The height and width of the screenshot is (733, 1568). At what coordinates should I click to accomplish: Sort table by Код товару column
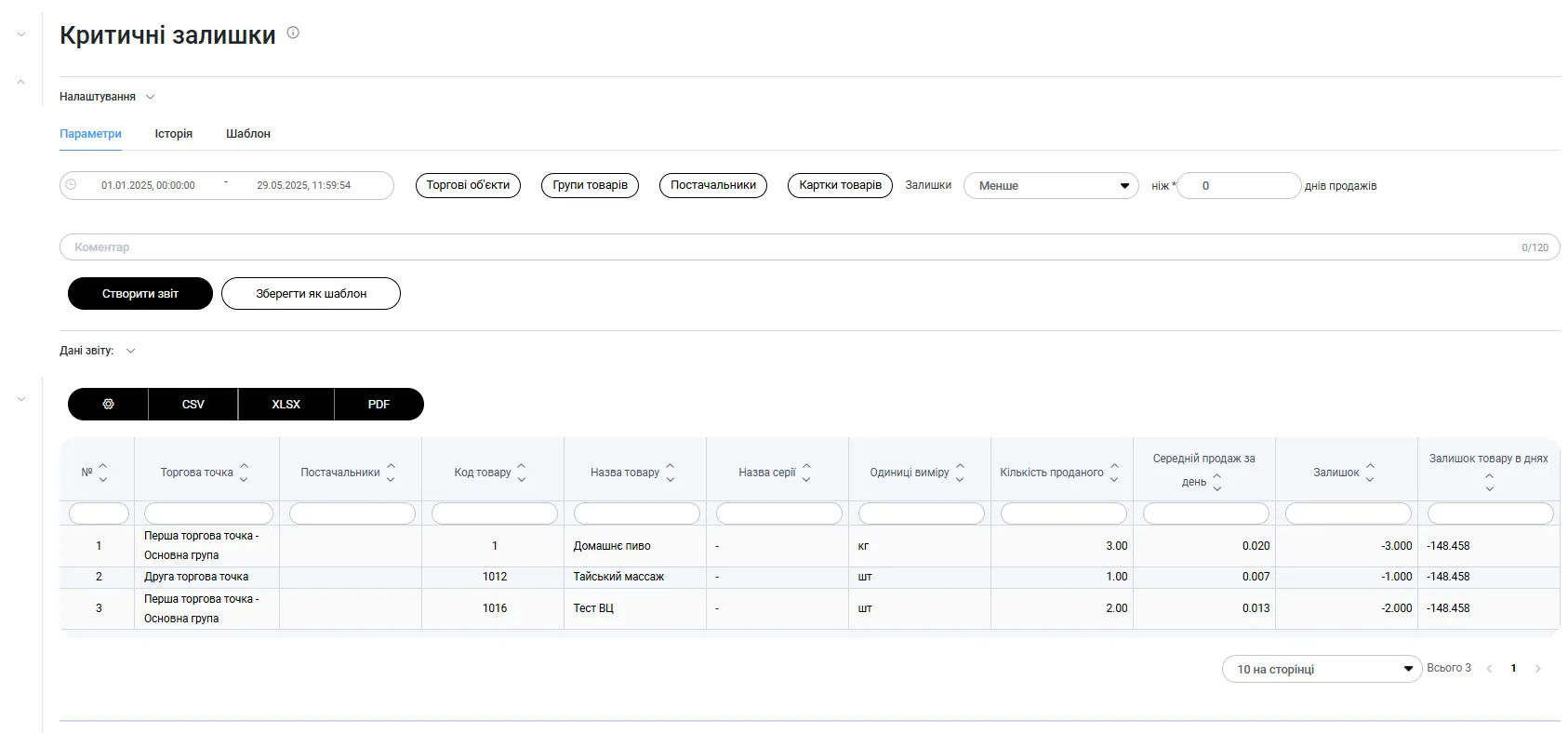(521, 473)
